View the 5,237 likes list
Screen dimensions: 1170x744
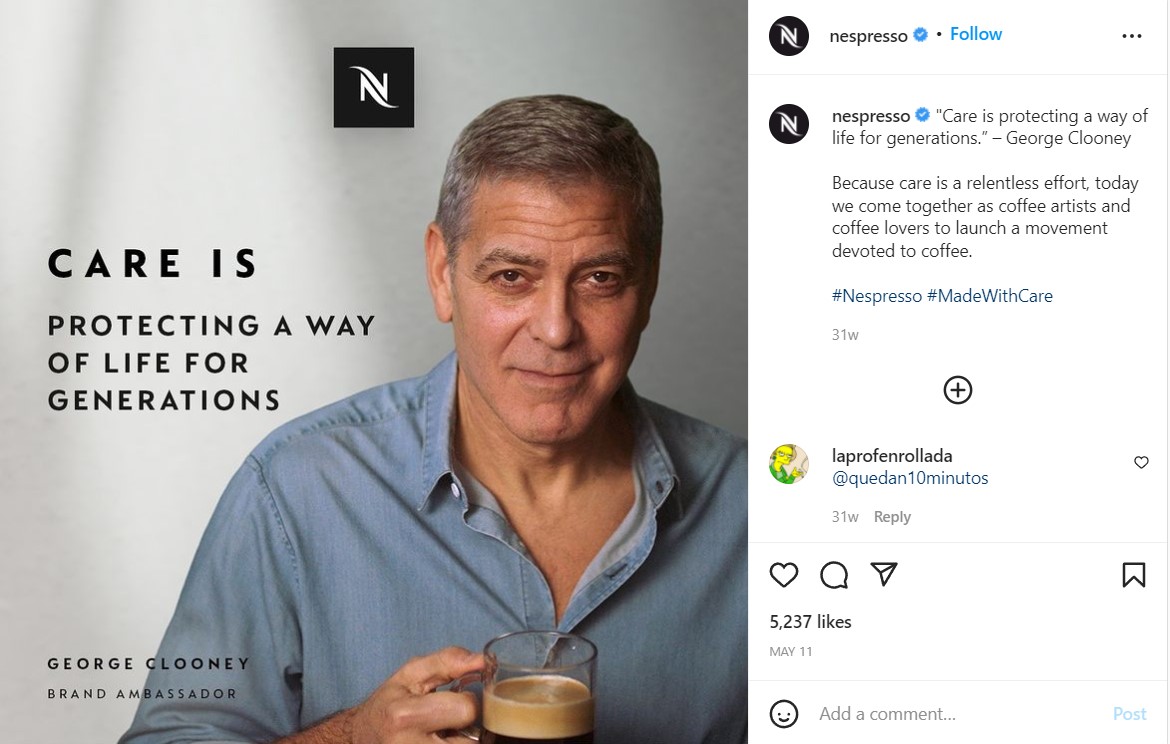(x=810, y=622)
